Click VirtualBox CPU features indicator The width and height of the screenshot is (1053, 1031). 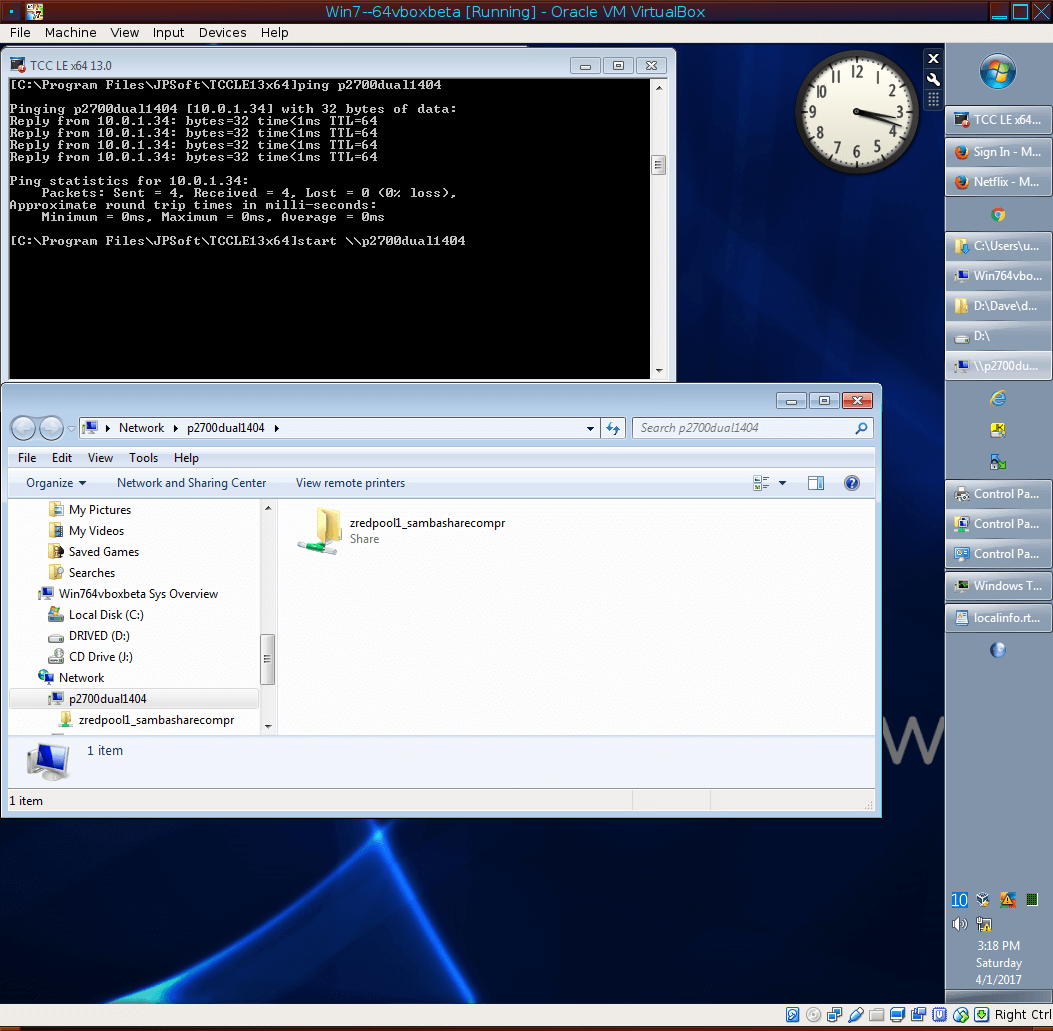tap(940, 1015)
